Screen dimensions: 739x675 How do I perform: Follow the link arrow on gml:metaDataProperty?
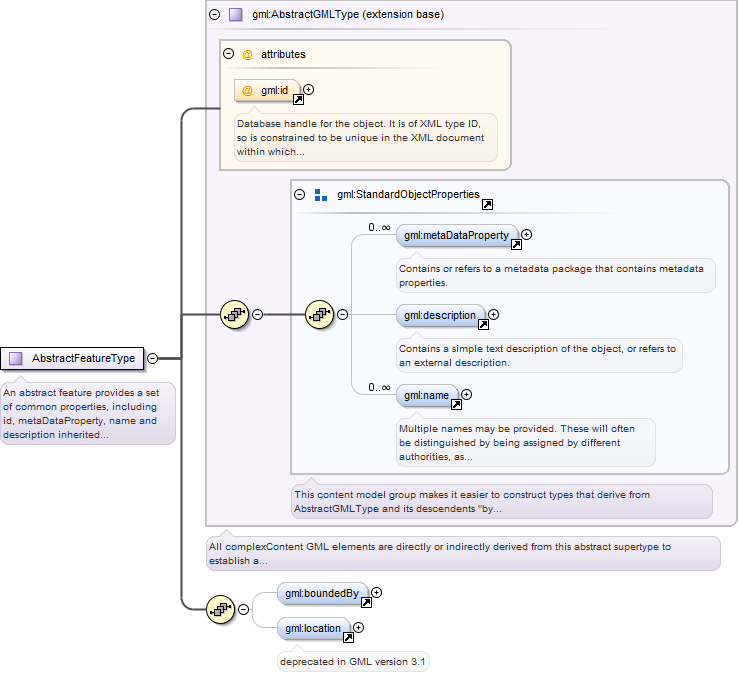tap(517, 245)
